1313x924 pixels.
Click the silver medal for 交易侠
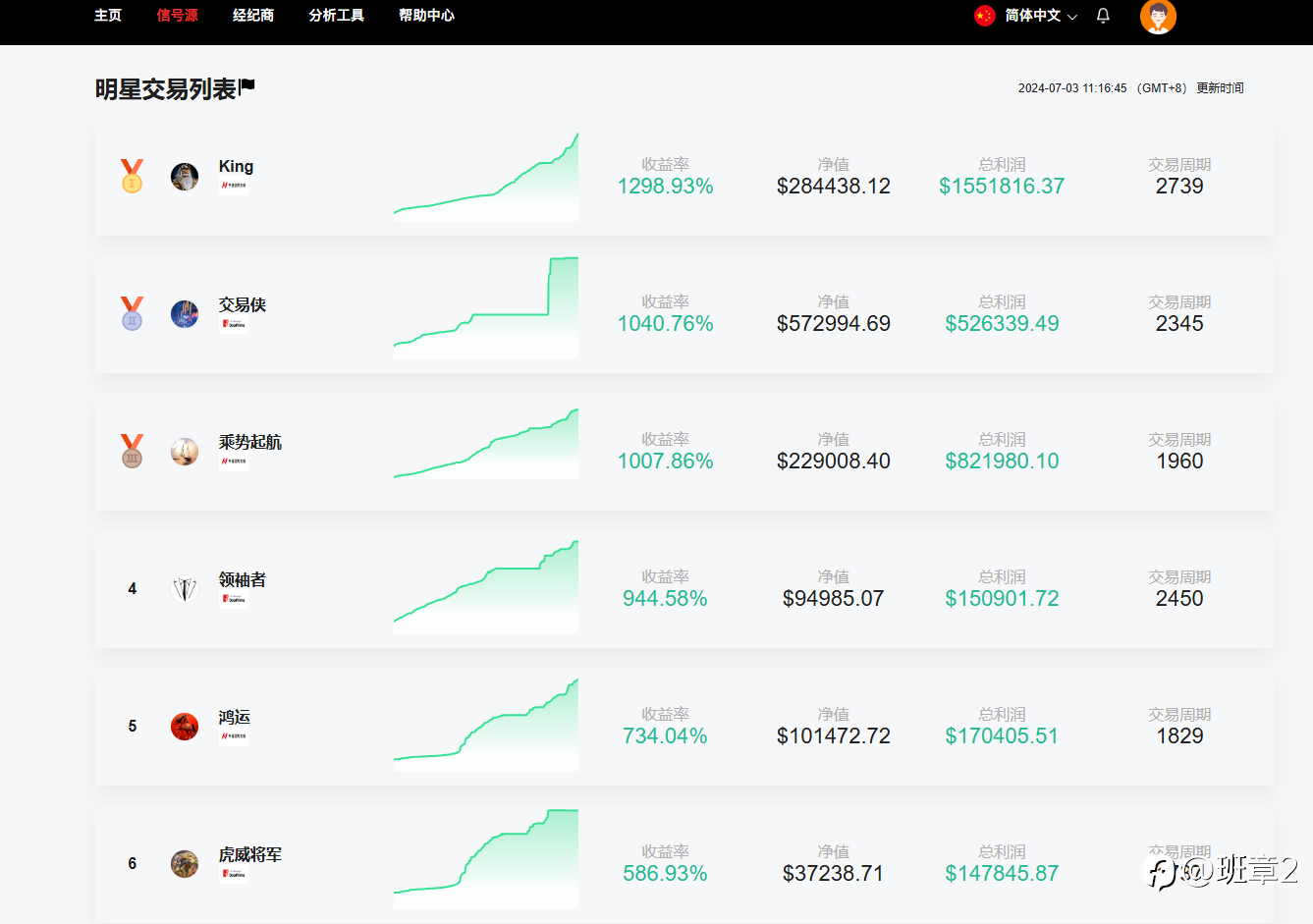click(132, 313)
